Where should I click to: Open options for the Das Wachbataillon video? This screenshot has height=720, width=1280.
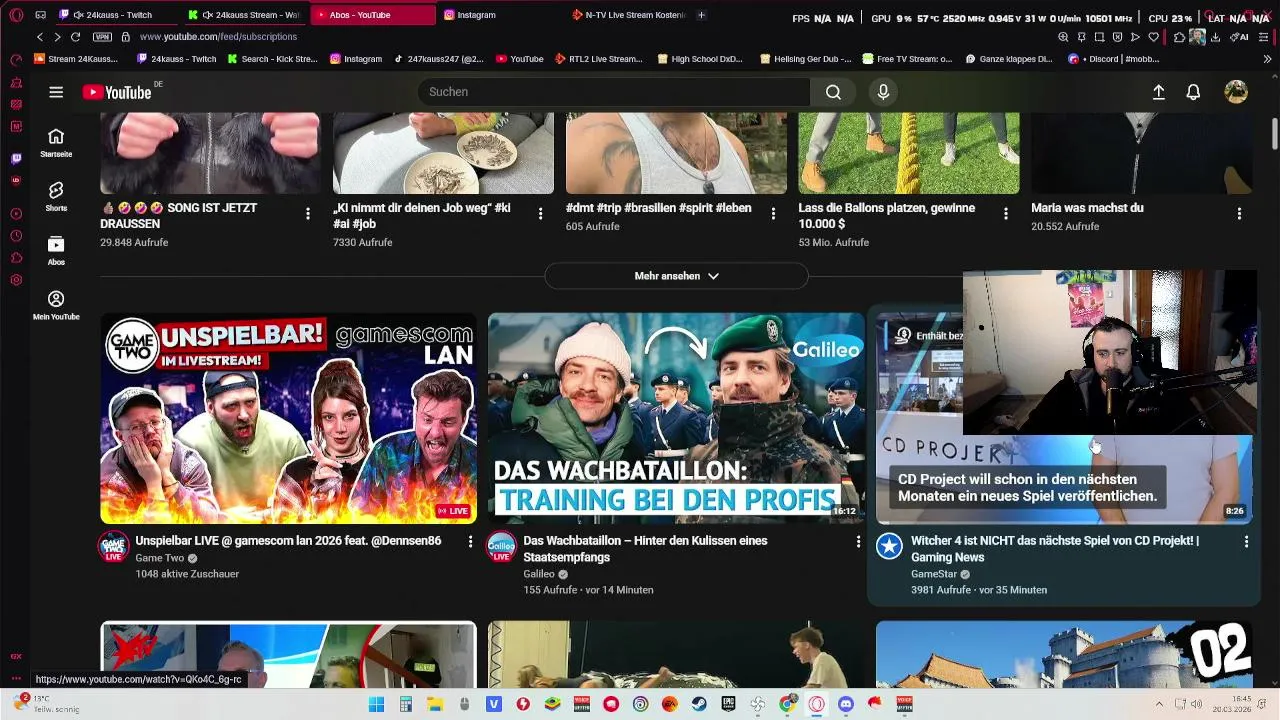pyautogui.click(x=858, y=541)
